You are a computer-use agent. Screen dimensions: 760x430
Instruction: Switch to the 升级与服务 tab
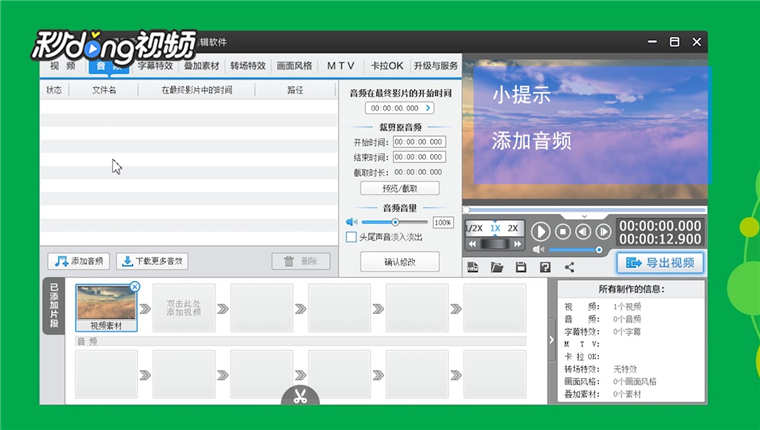(x=436, y=66)
